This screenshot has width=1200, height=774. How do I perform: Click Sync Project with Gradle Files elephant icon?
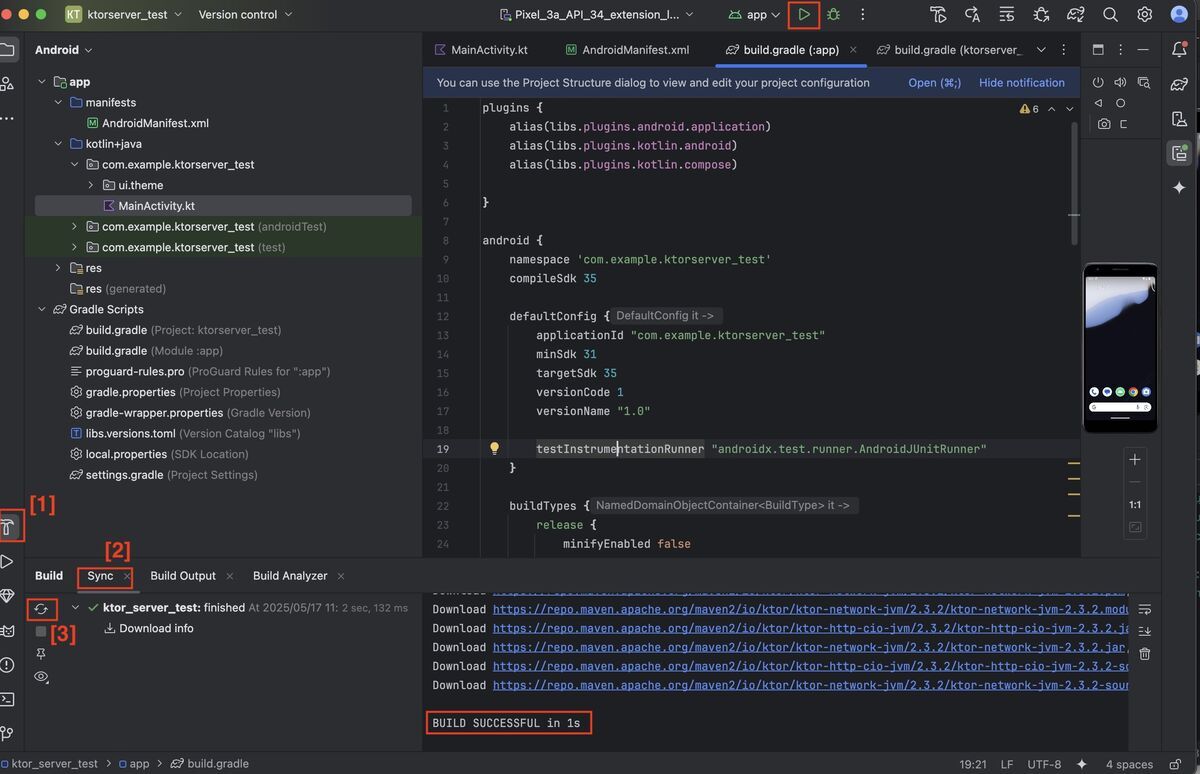1076,15
